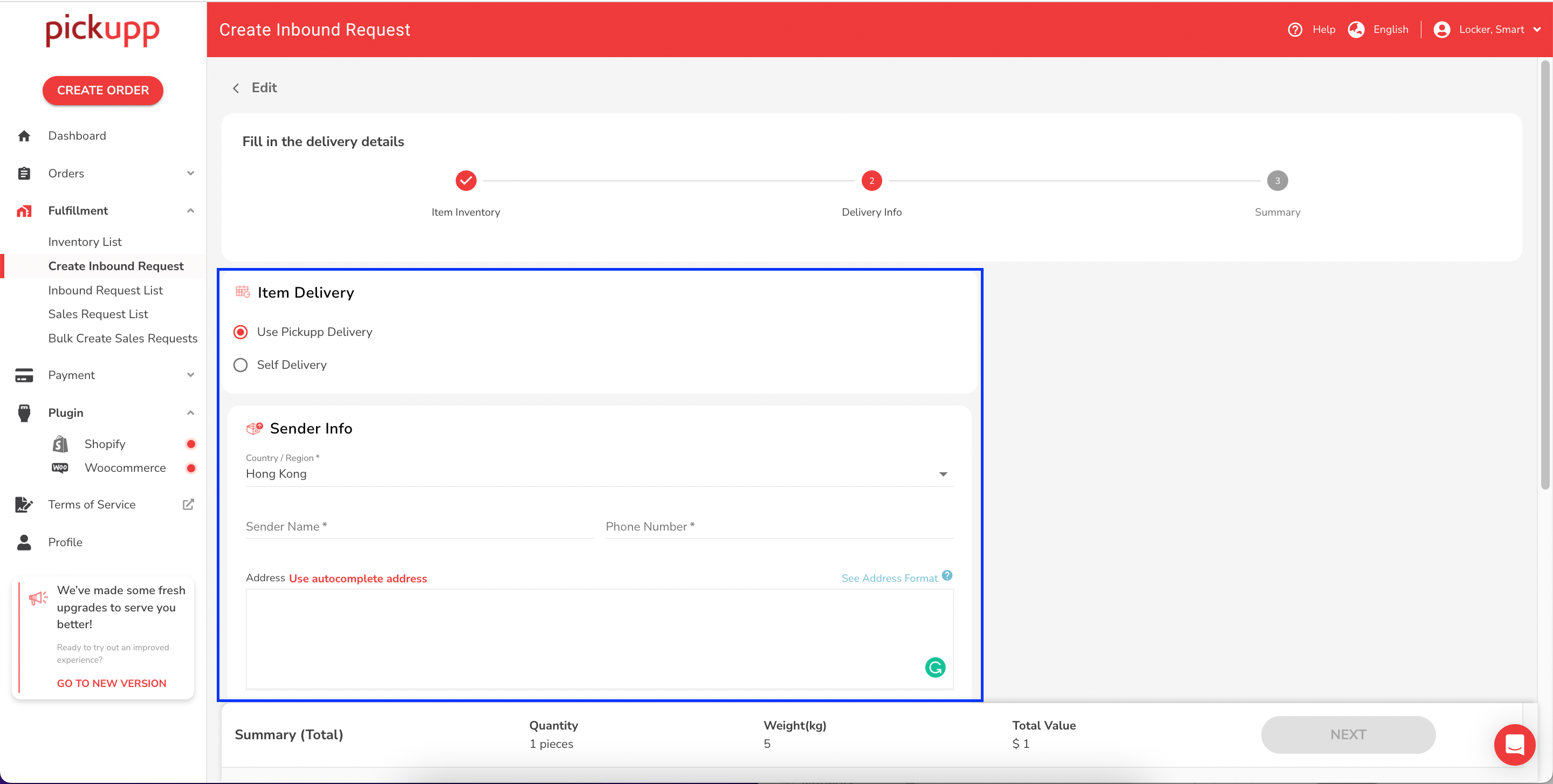This screenshot has width=1553, height=784.
Task: Click the Shopify bag icon
Action: tap(60, 444)
